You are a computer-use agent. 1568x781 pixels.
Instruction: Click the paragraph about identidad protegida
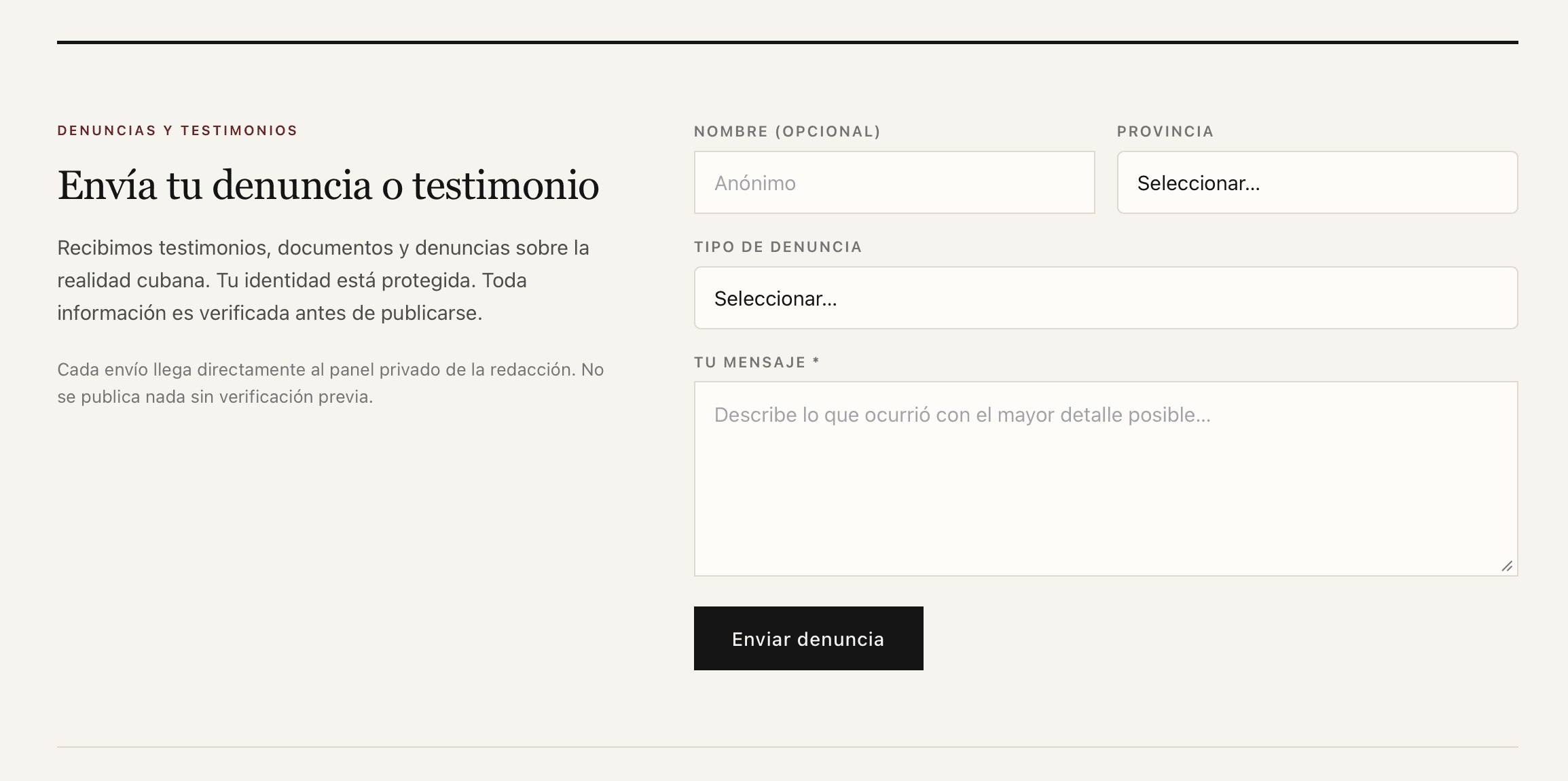coord(323,280)
